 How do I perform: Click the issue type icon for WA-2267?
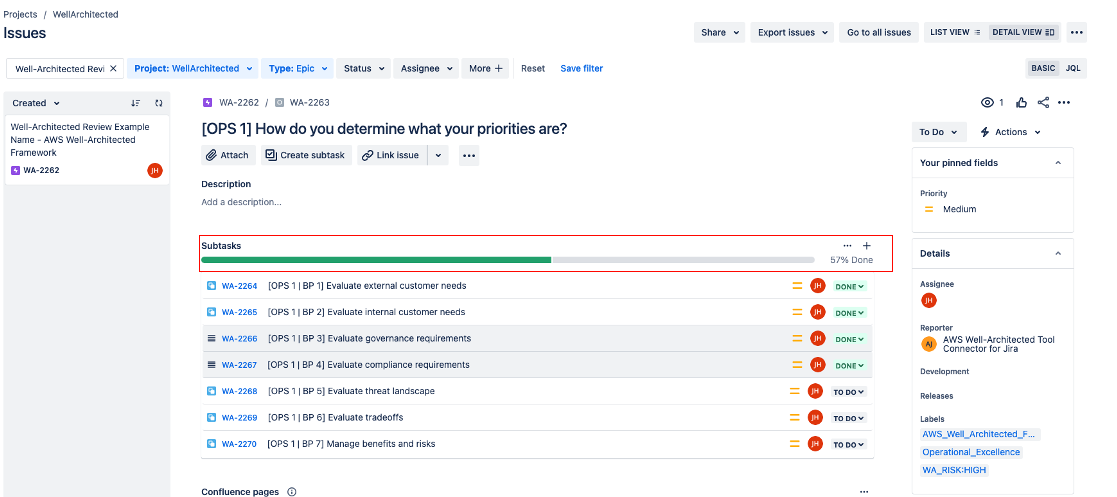pyautogui.click(x=212, y=365)
